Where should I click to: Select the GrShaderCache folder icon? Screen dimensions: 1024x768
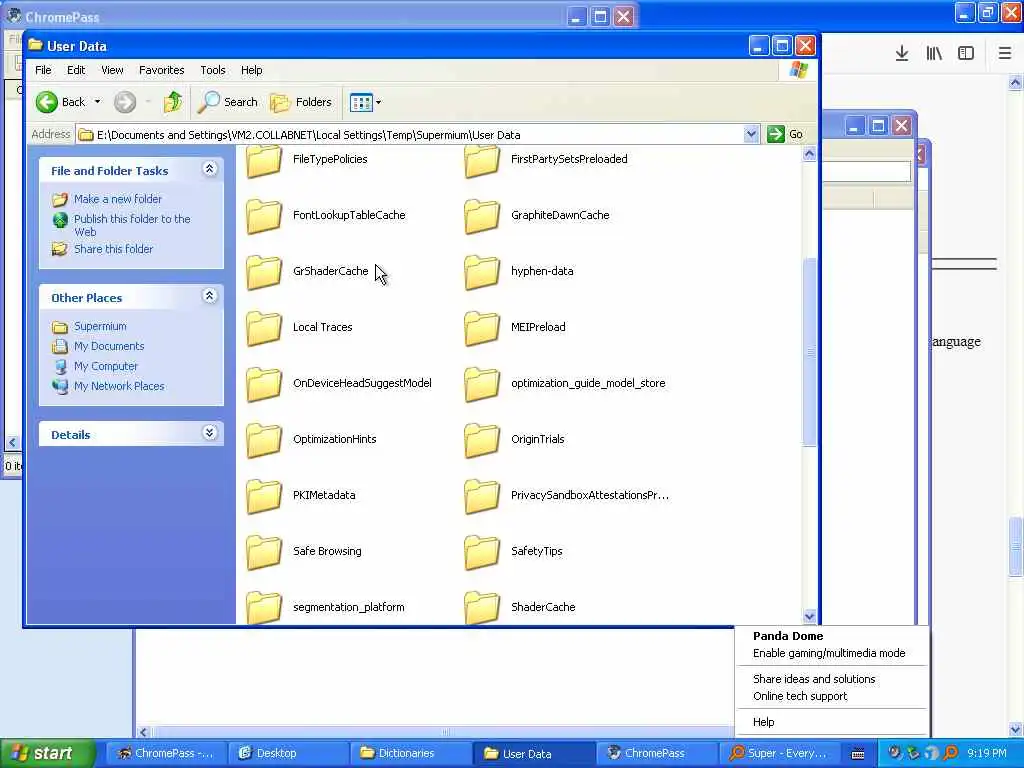click(x=264, y=272)
